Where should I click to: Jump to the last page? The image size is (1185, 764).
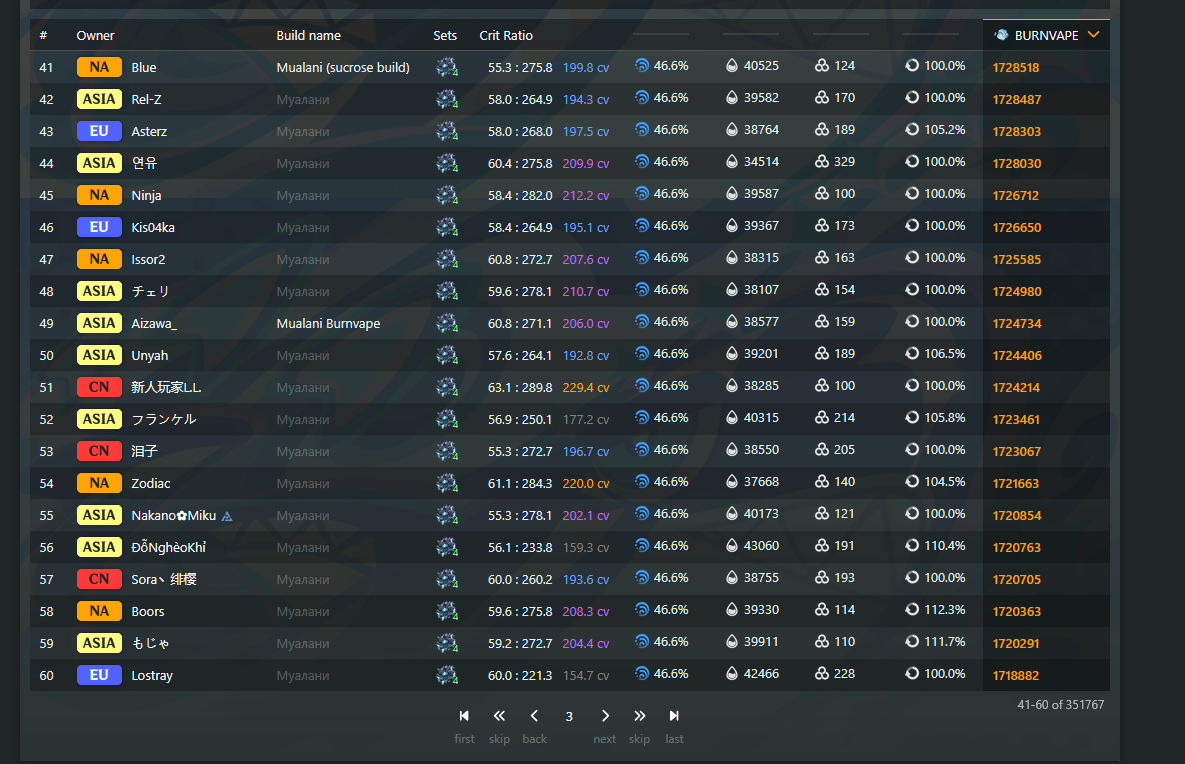(674, 716)
